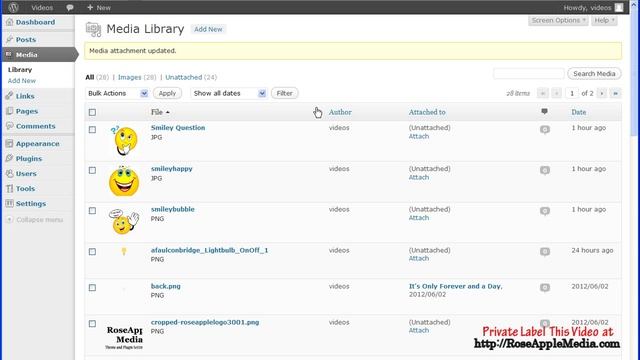The image size is (640, 360).
Task: Click comment bubble for afaulconbridge_Lightbulb_OnOff_1 row
Action: [544, 252]
